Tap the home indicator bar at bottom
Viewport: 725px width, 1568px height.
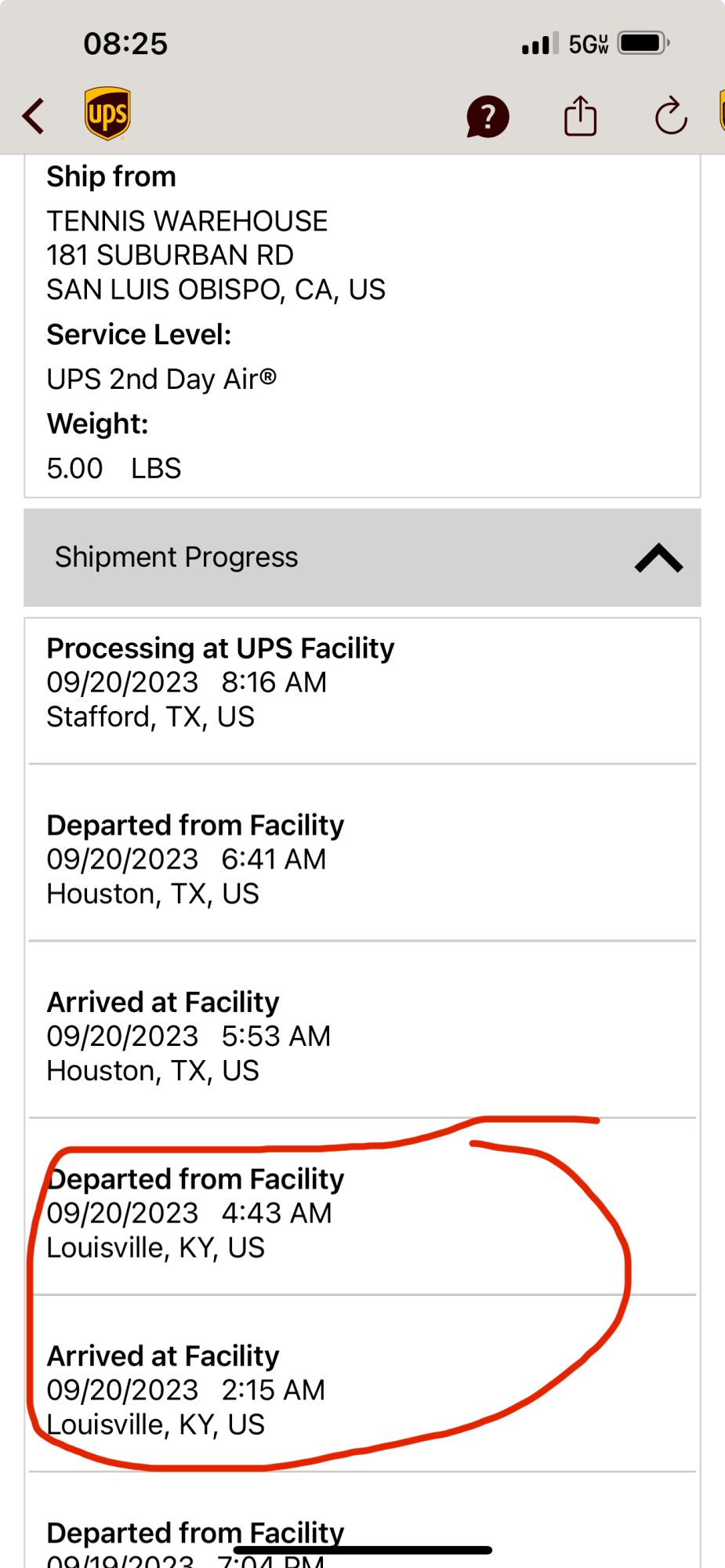[x=362, y=1550]
